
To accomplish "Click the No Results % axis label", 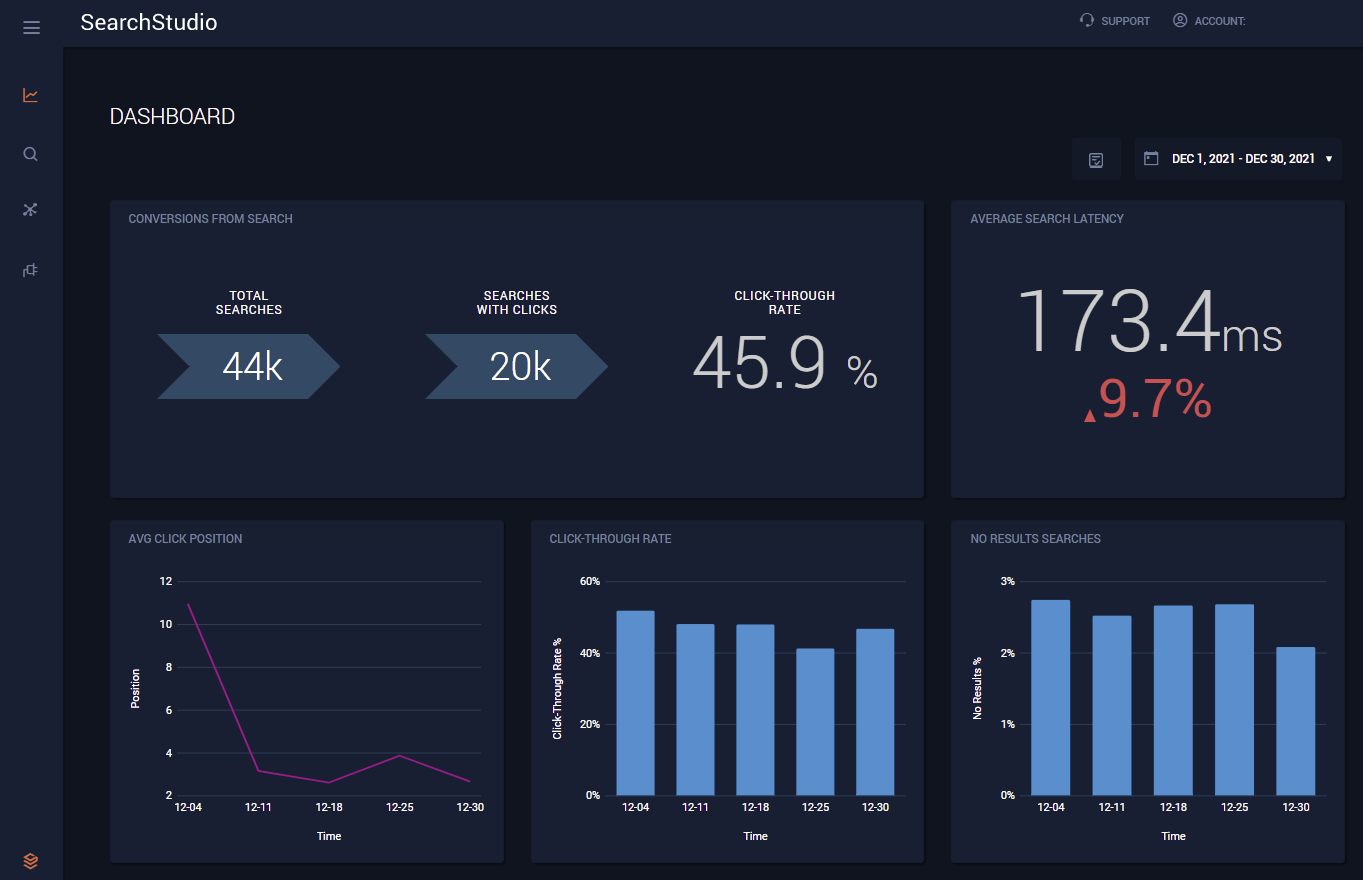I will pos(978,689).
